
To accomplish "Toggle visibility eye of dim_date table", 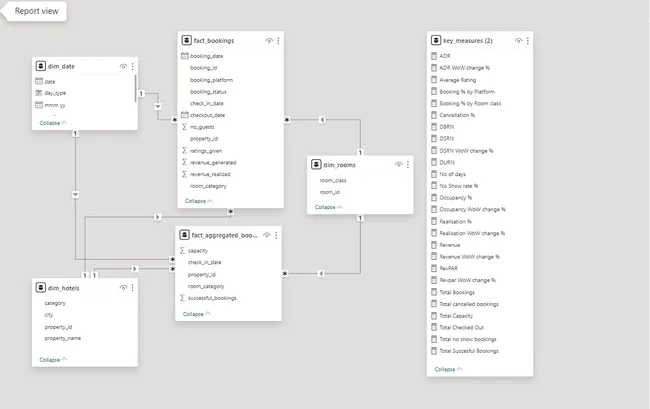I will [123, 66].
